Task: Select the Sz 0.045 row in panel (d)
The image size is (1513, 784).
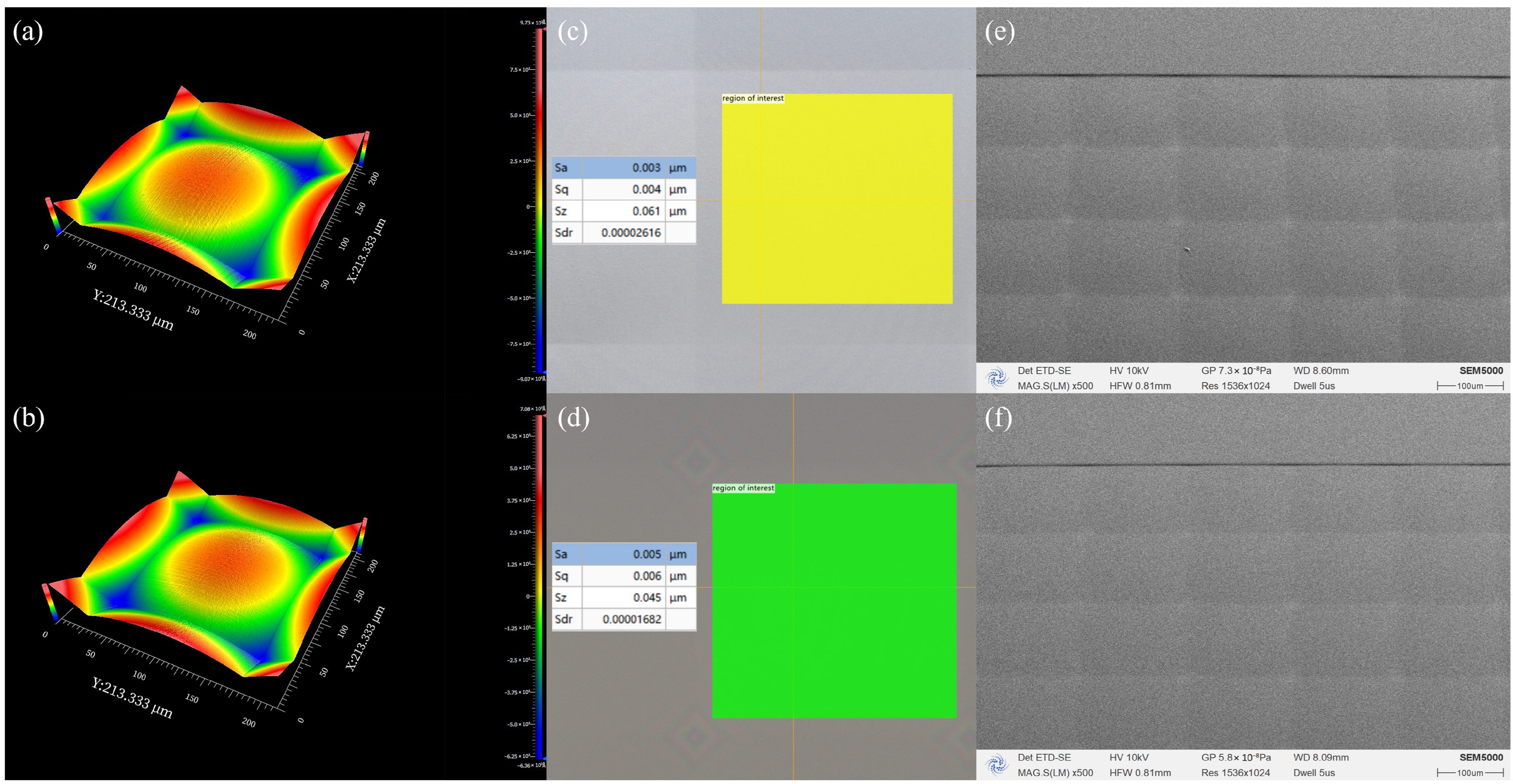Action: click(x=623, y=598)
